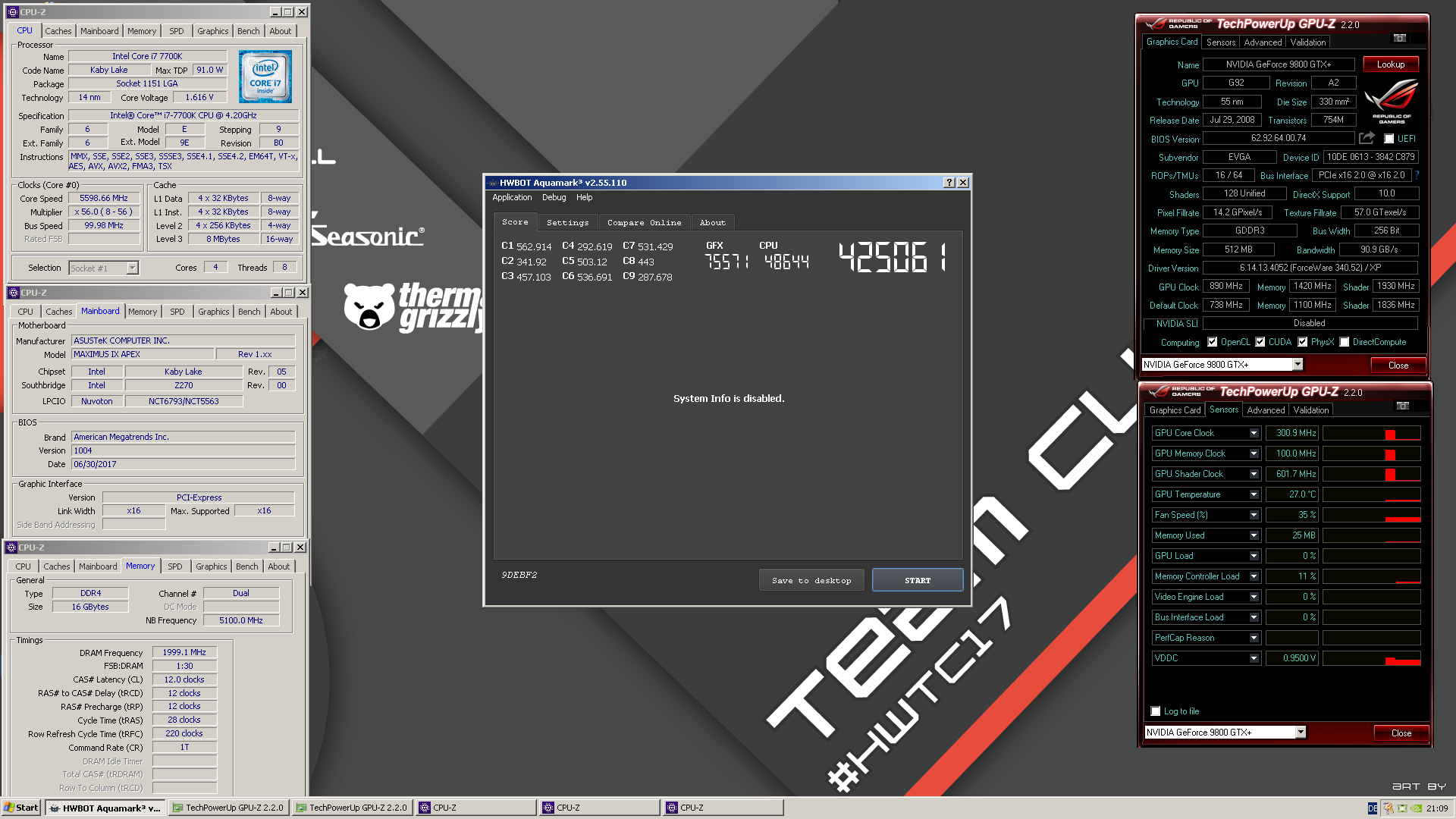Screen dimensions: 1456x819
Task: Switch to the Settings tab in Aquamark
Action: coord(567,222)
